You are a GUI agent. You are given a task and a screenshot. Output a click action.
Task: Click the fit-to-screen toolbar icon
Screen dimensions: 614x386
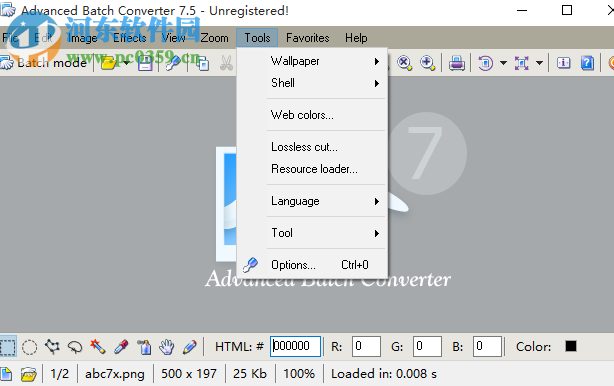(x=522, y=63)
